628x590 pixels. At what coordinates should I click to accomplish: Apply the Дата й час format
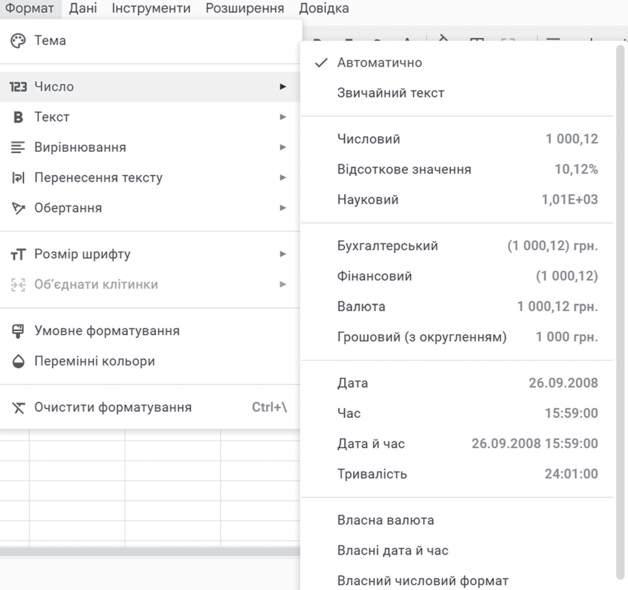(457, 443)
